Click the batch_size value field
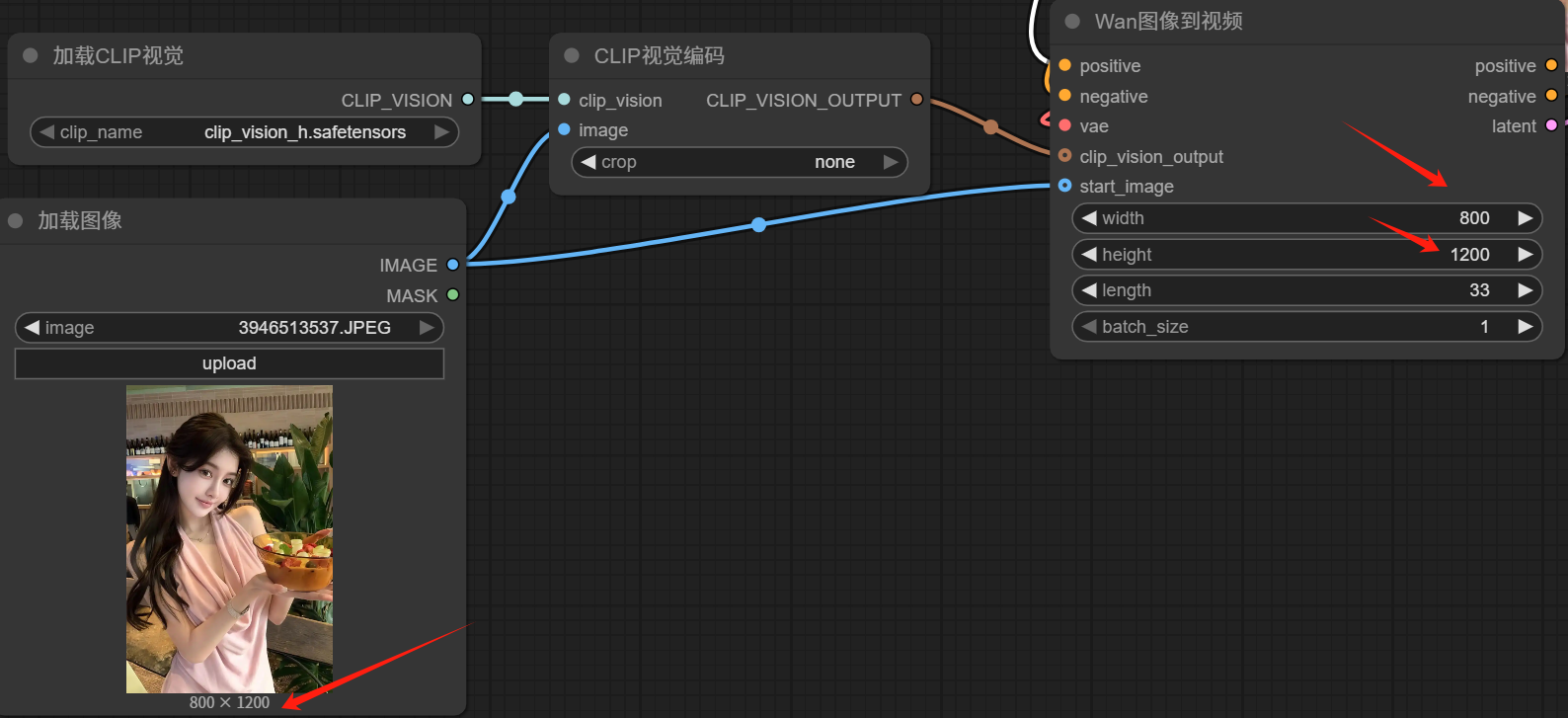 coord(1306,327)
